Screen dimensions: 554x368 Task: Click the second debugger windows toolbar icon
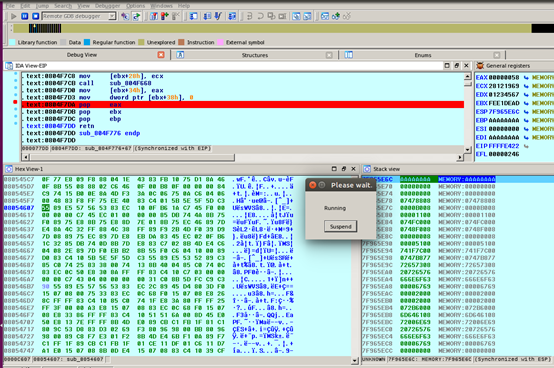coord(307,16)
